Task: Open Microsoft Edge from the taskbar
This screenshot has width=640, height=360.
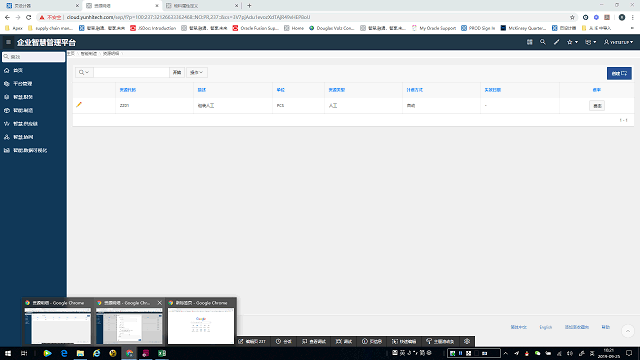Action: 64,353
